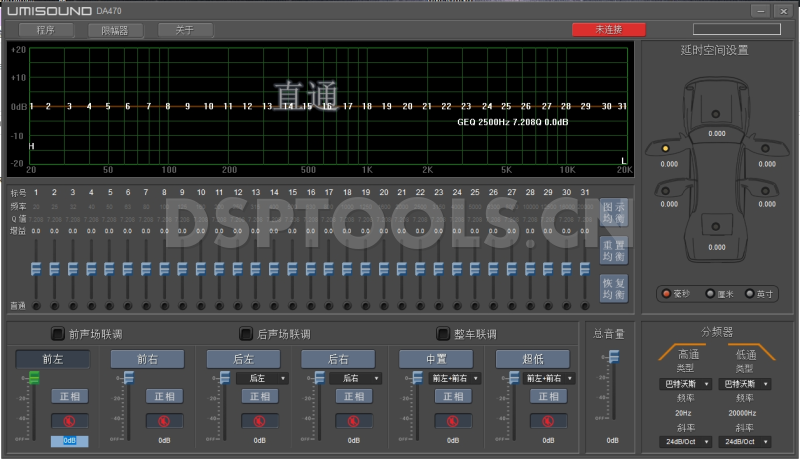Click the highlighted 0dB field under 前左

(69, 441)
